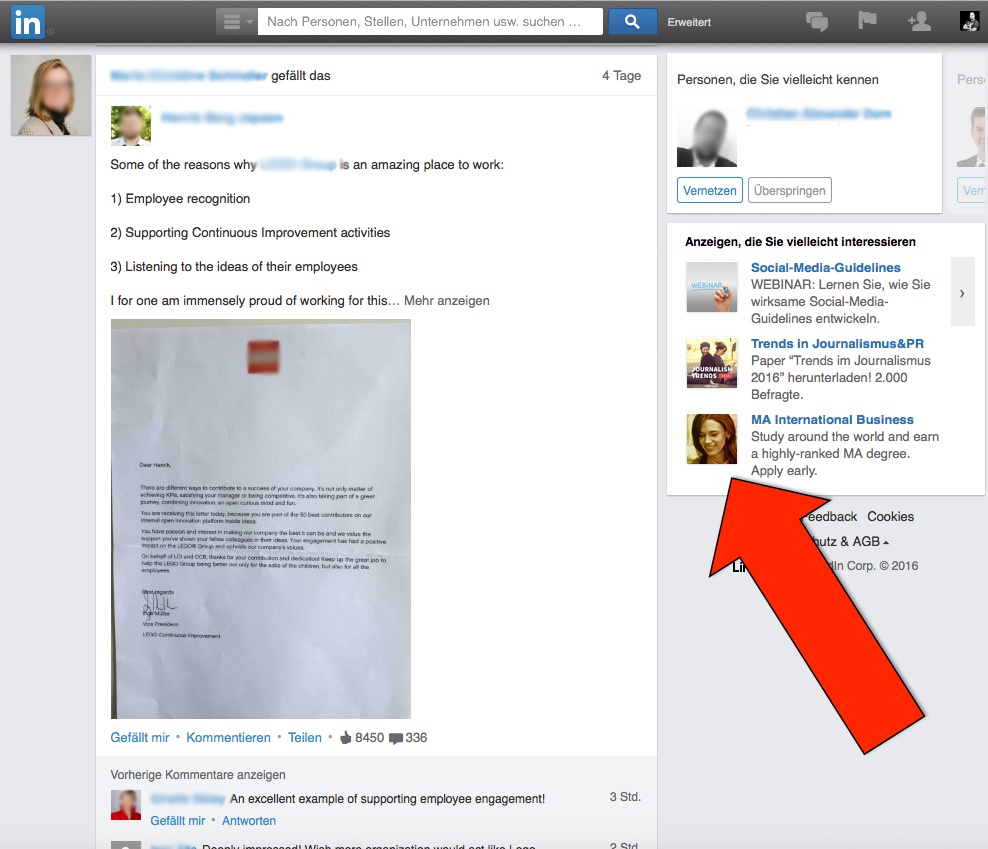View the 336 comments bubble count
The height and width of the screenshot is (849, 988).
point(408,737)
